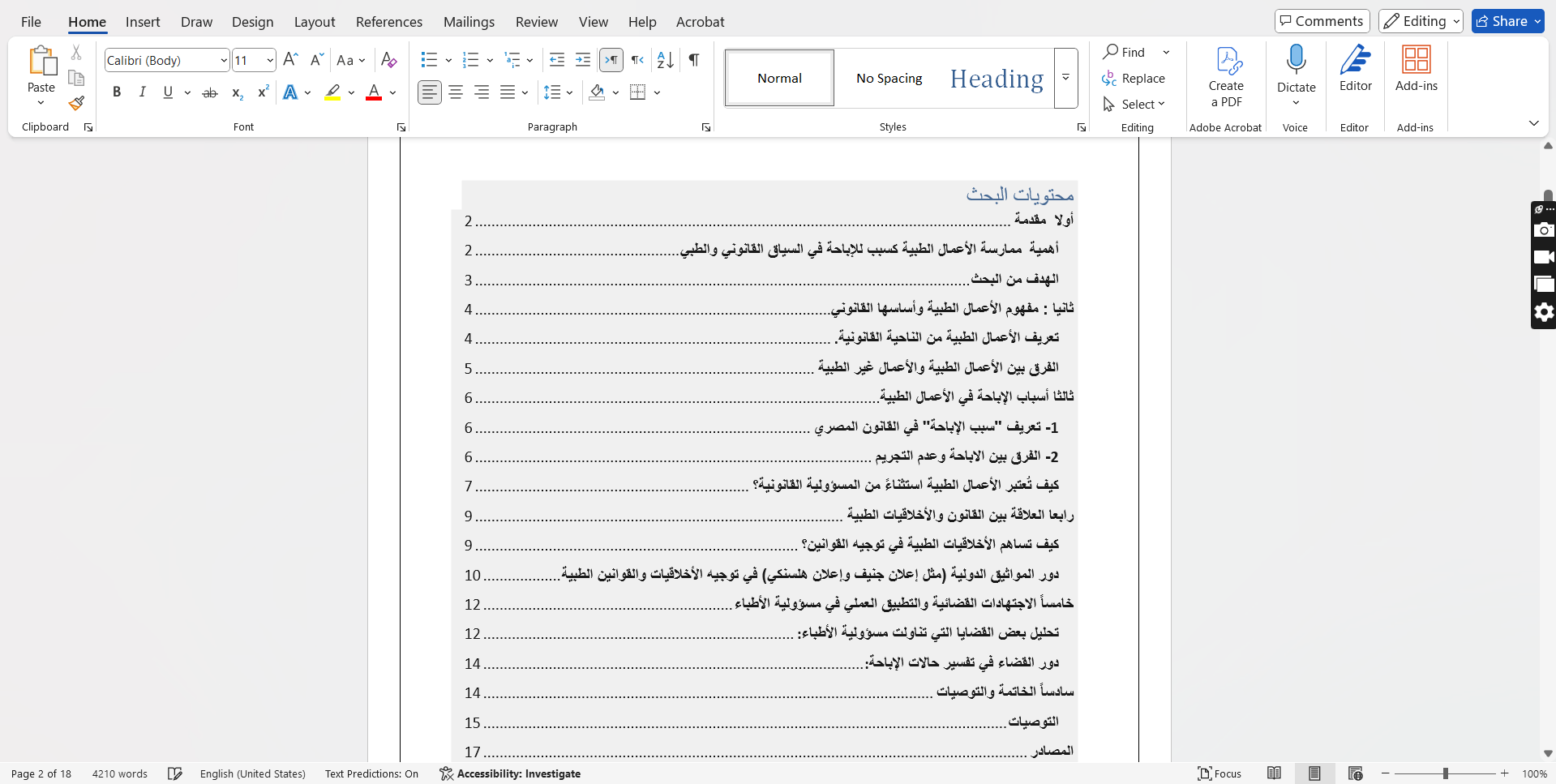Clear all formatting icon
The image size is (1556, 784).
point(389,60)
